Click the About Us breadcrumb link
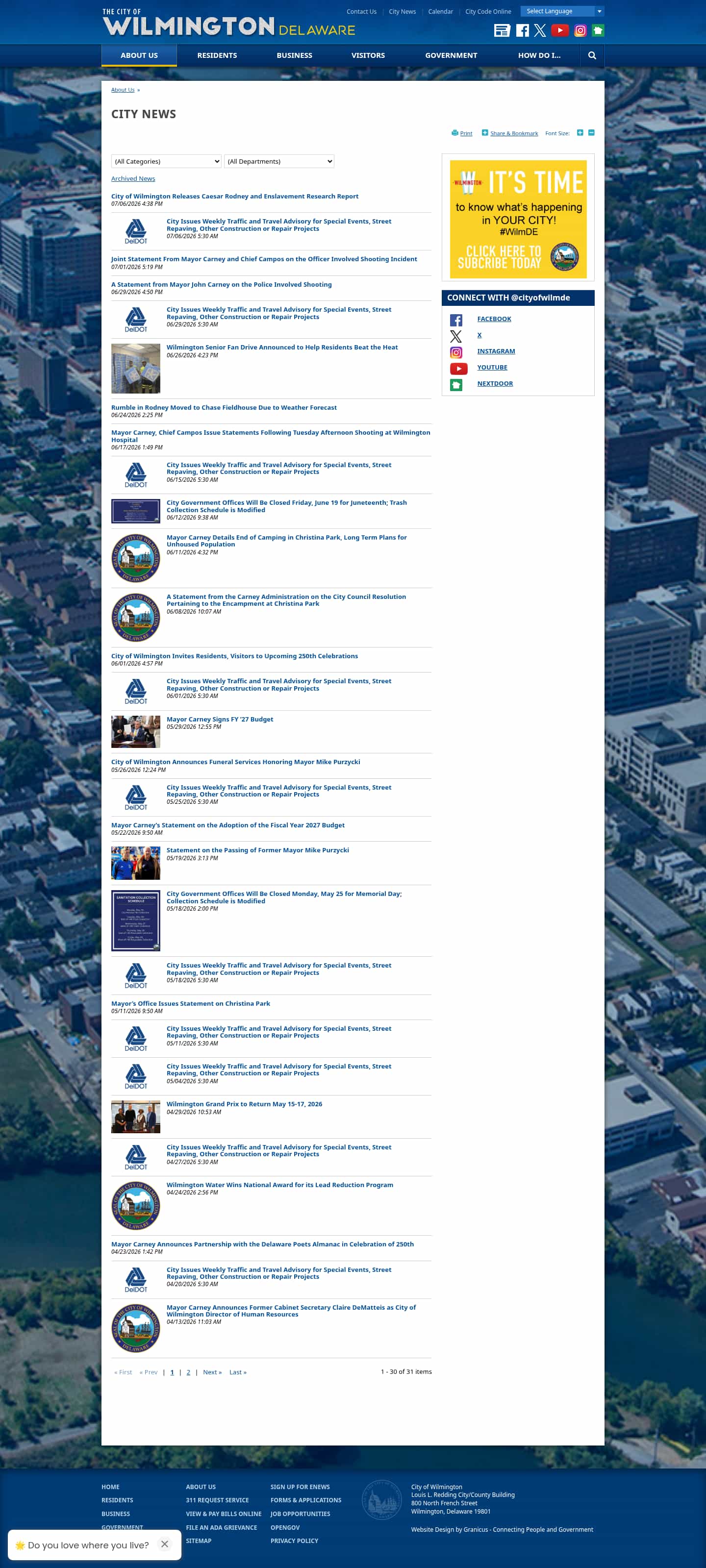This screenshot has height=1568, width=706. 123,90
